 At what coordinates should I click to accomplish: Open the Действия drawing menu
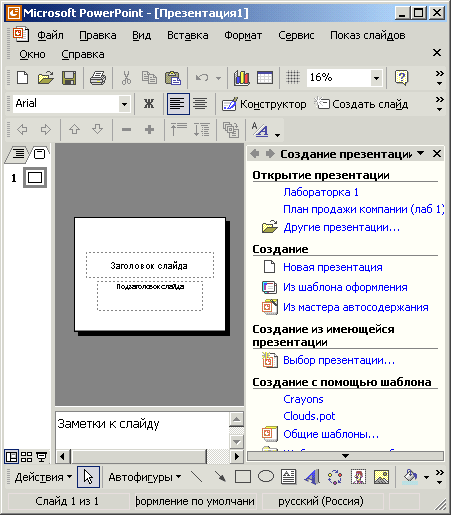[x=43, y=477]
